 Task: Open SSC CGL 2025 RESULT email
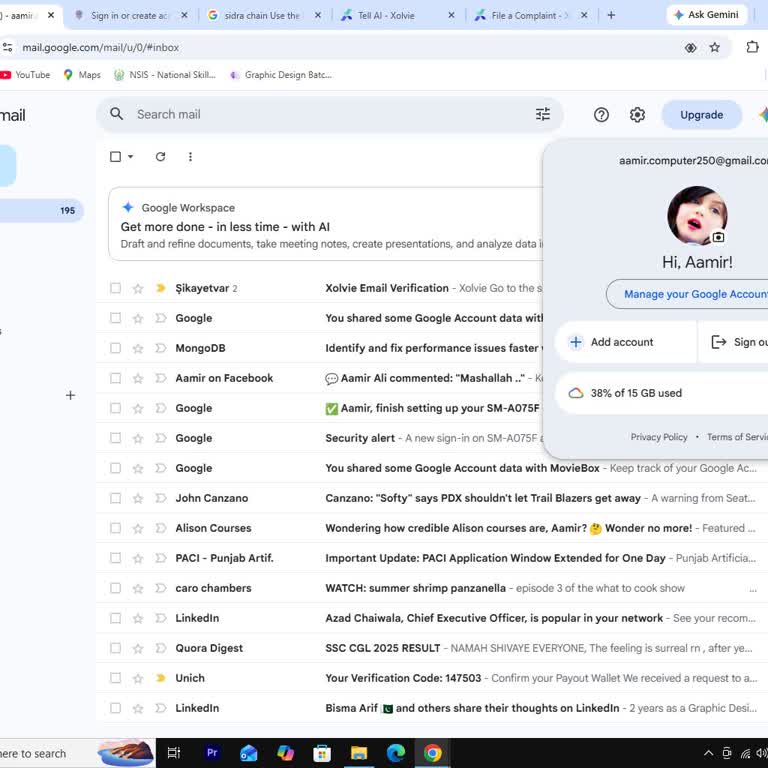(383, 648)
